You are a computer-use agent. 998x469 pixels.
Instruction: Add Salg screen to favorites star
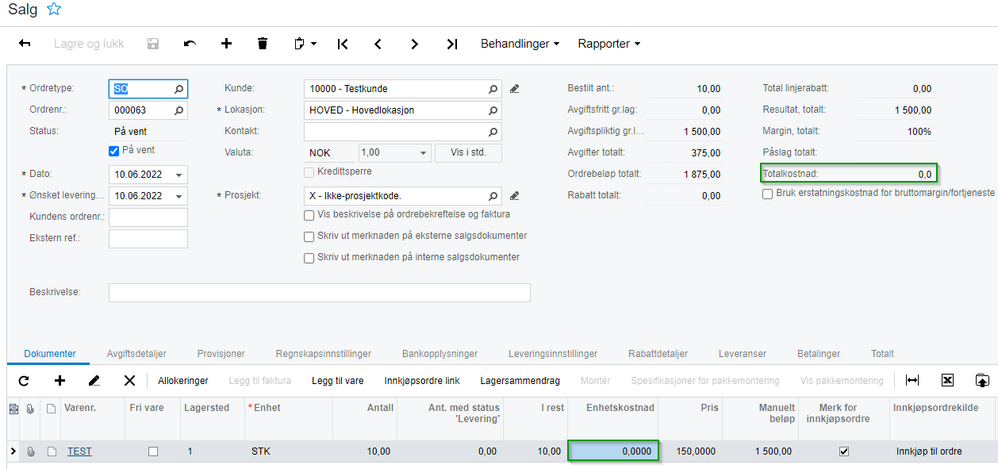click(55, 9)
